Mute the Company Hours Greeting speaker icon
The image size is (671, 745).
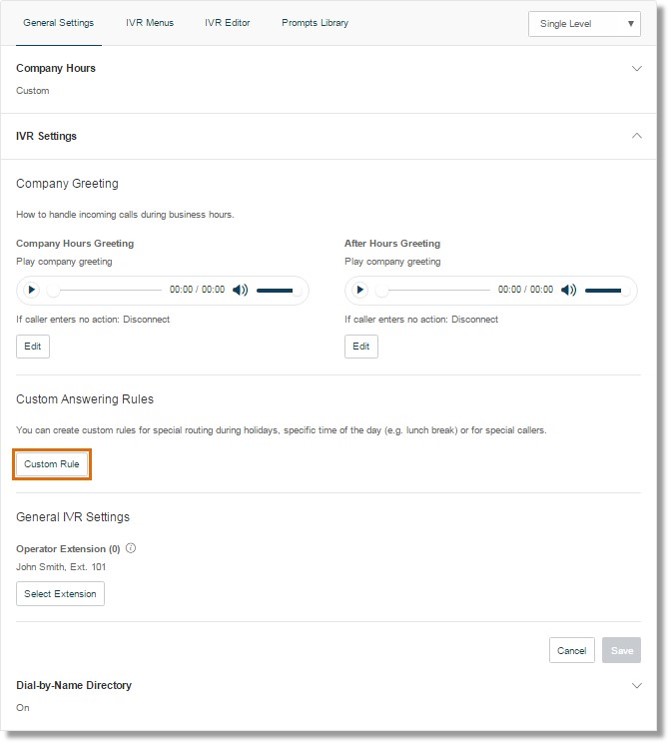point(240,290)
